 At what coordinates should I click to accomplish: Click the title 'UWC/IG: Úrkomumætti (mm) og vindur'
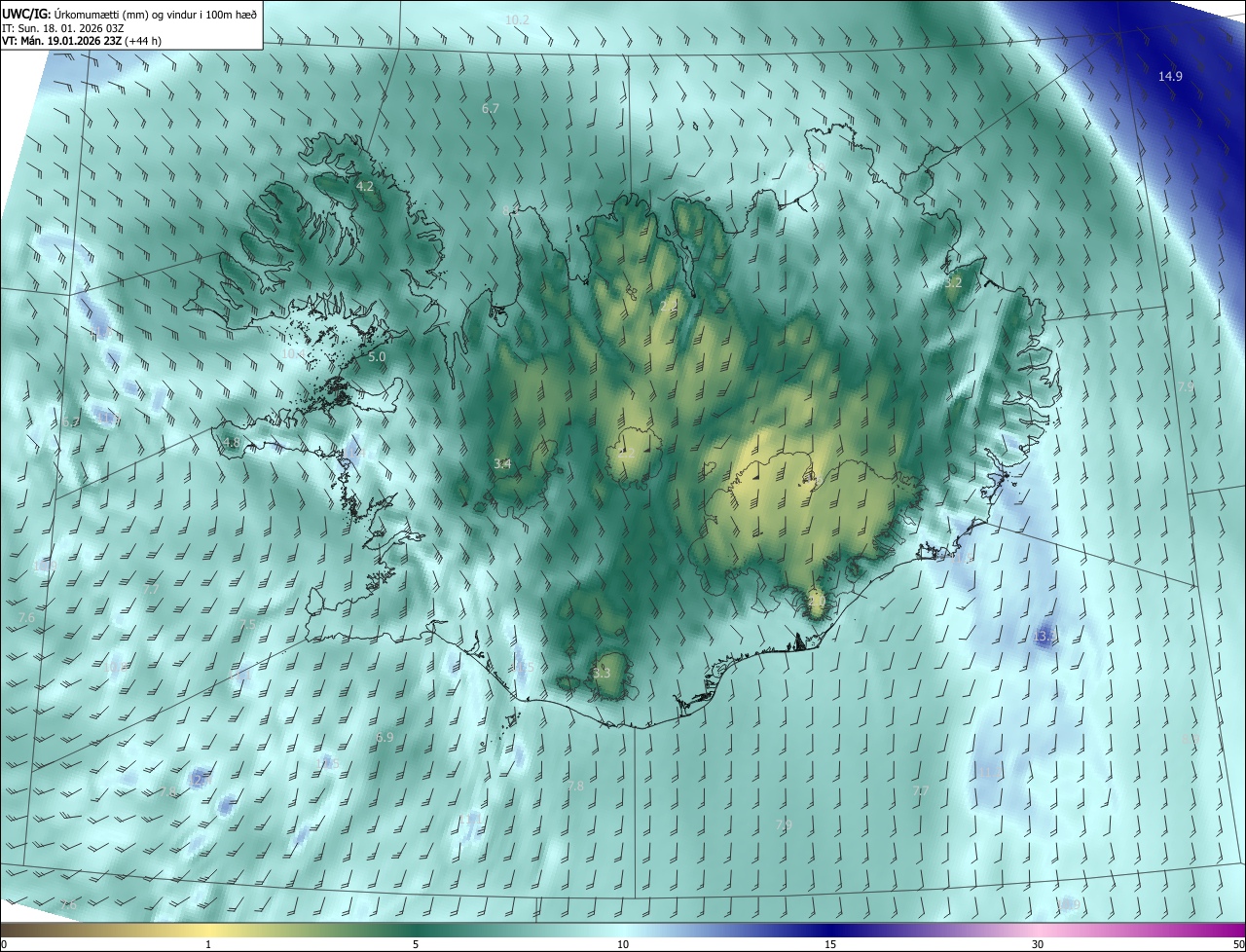click(129, 14)
